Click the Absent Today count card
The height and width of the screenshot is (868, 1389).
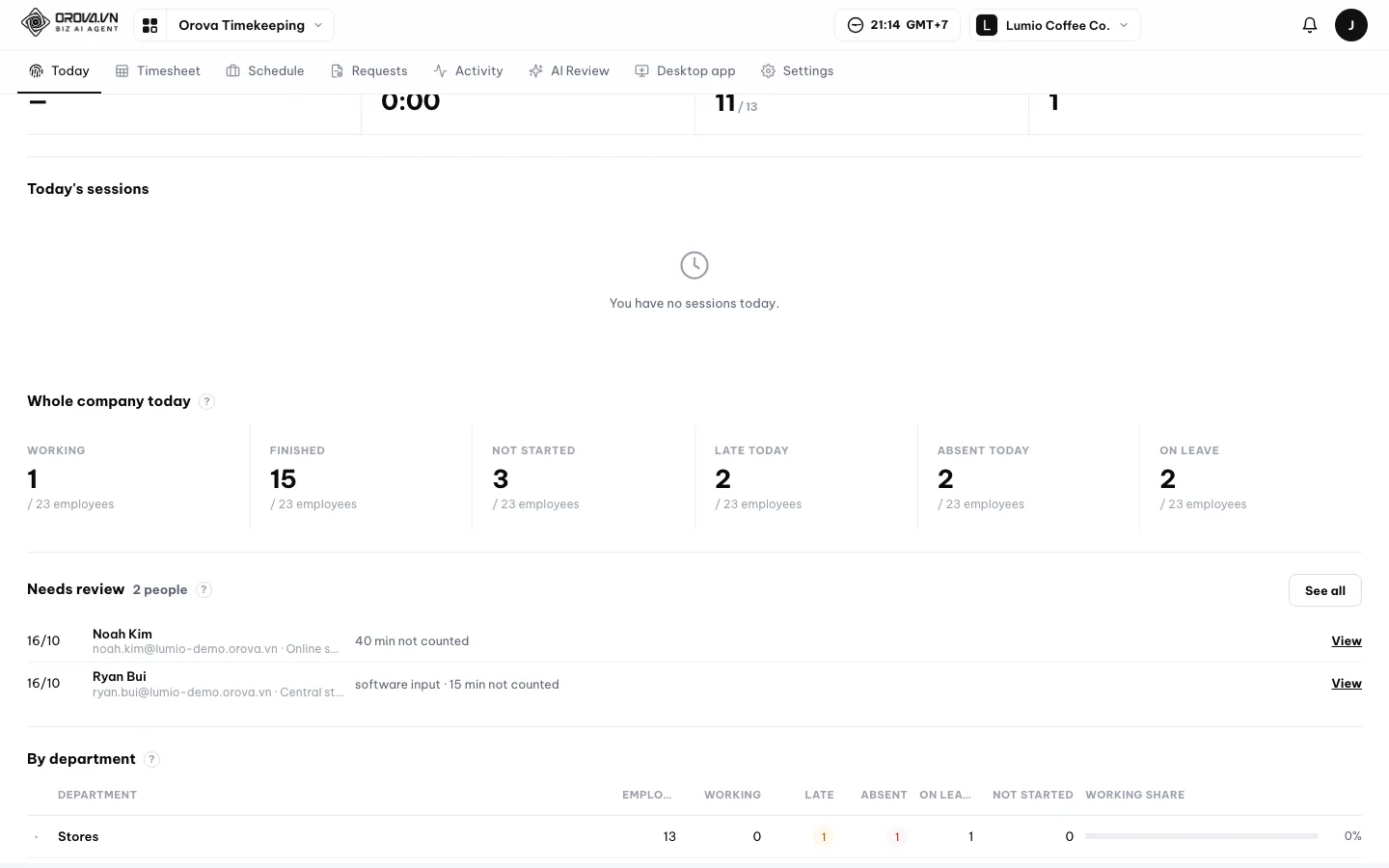click(1028, 477)
